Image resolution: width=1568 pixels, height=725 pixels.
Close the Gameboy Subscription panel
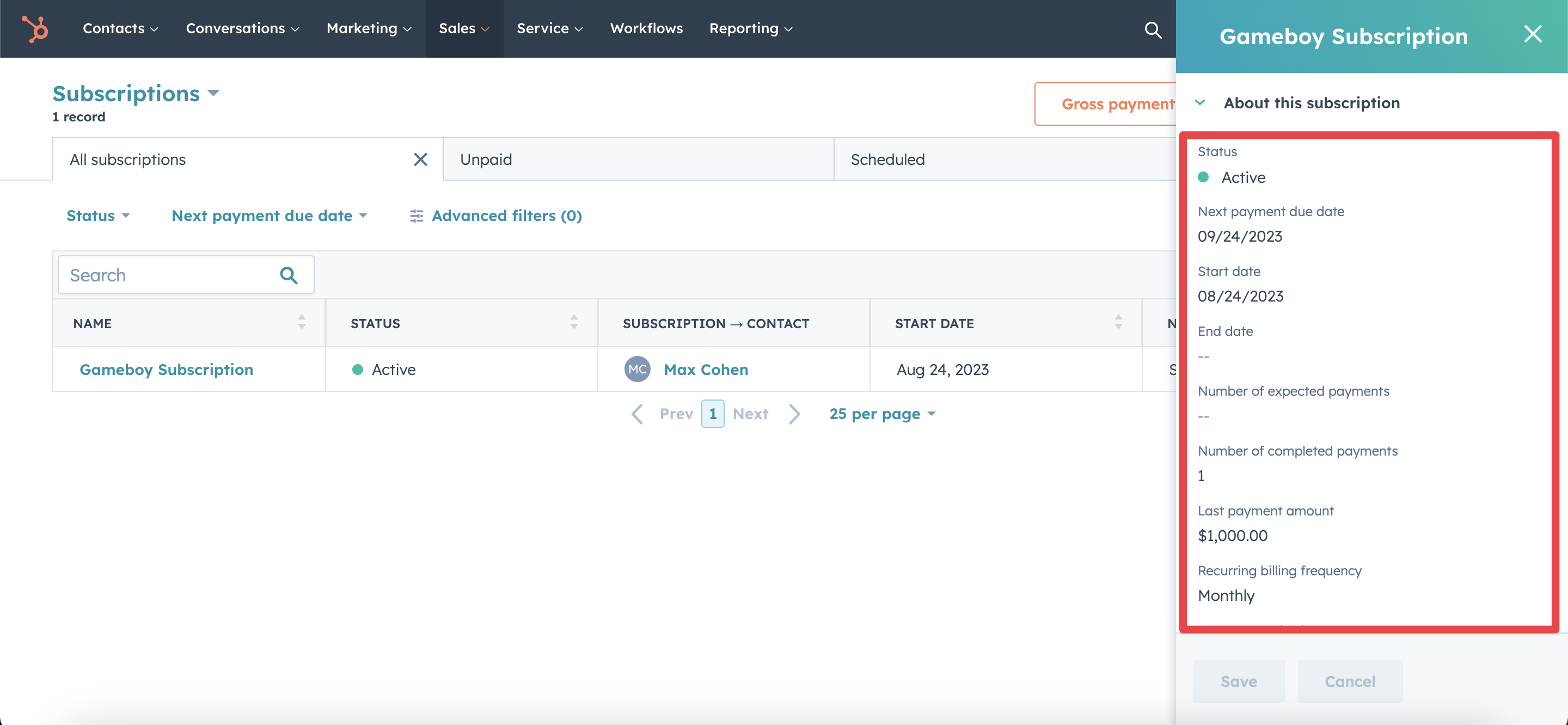pyautogui.click(x=1533, y=35)
